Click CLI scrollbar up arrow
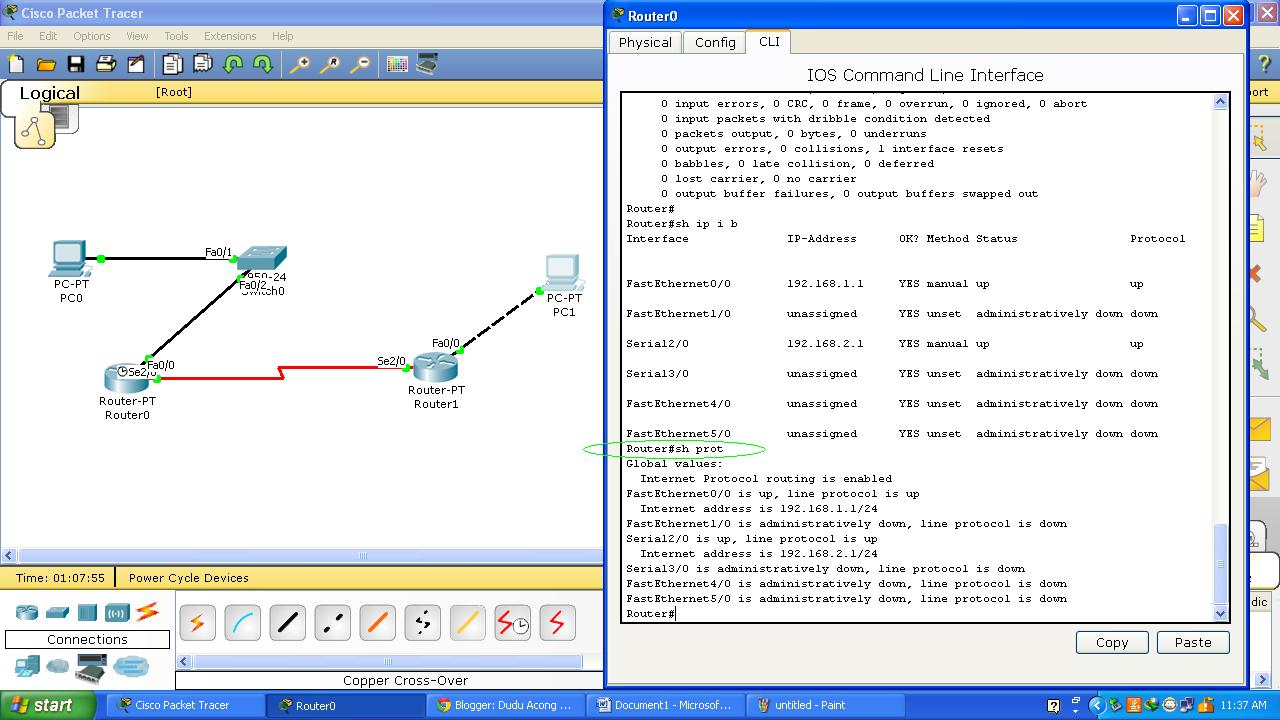1280x720 pixels. (x=1221, y=102)
